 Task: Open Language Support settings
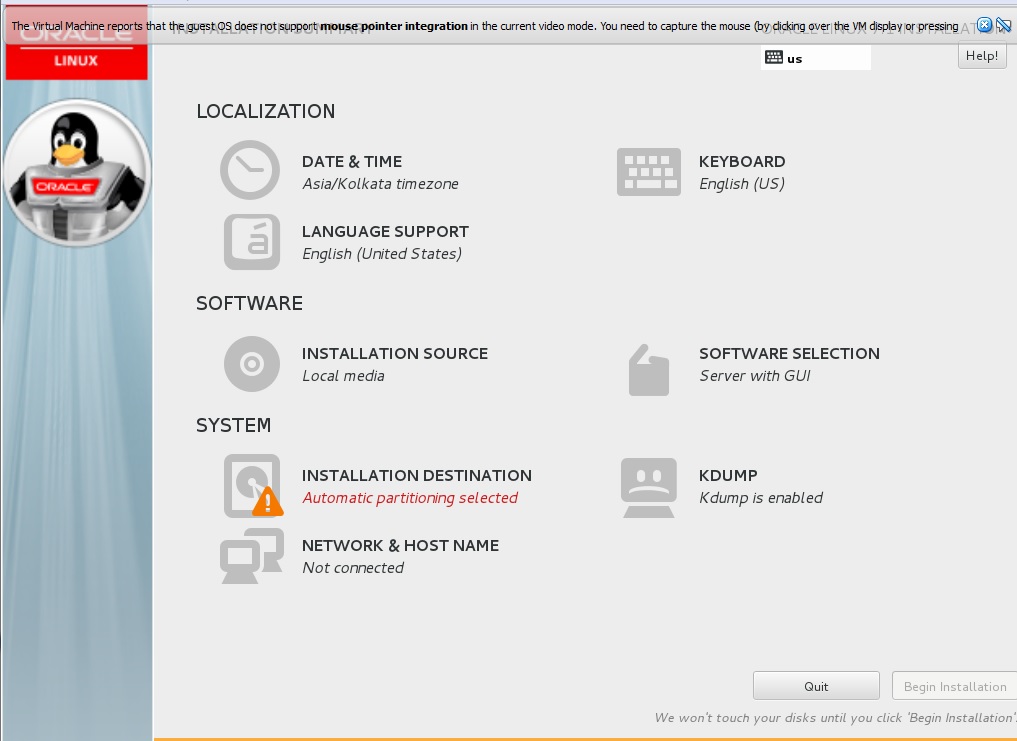click(x=251, y=242)
